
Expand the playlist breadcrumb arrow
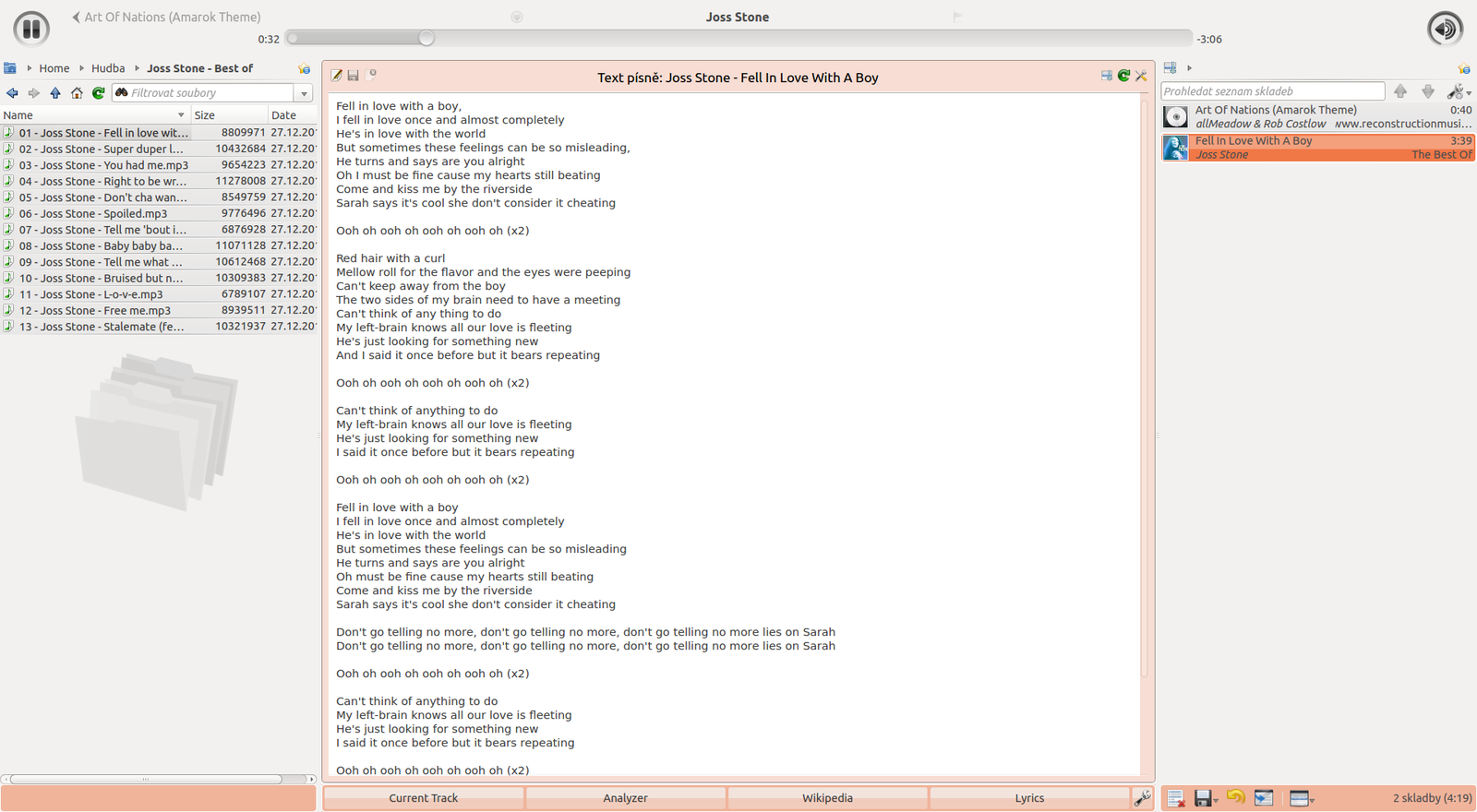[1189, 67]
